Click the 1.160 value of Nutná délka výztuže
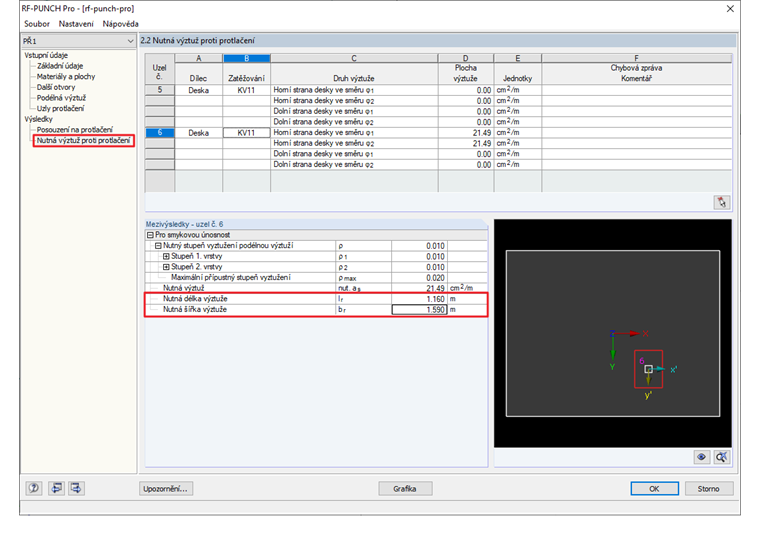 pyautogui.click(x=419, y=299)
